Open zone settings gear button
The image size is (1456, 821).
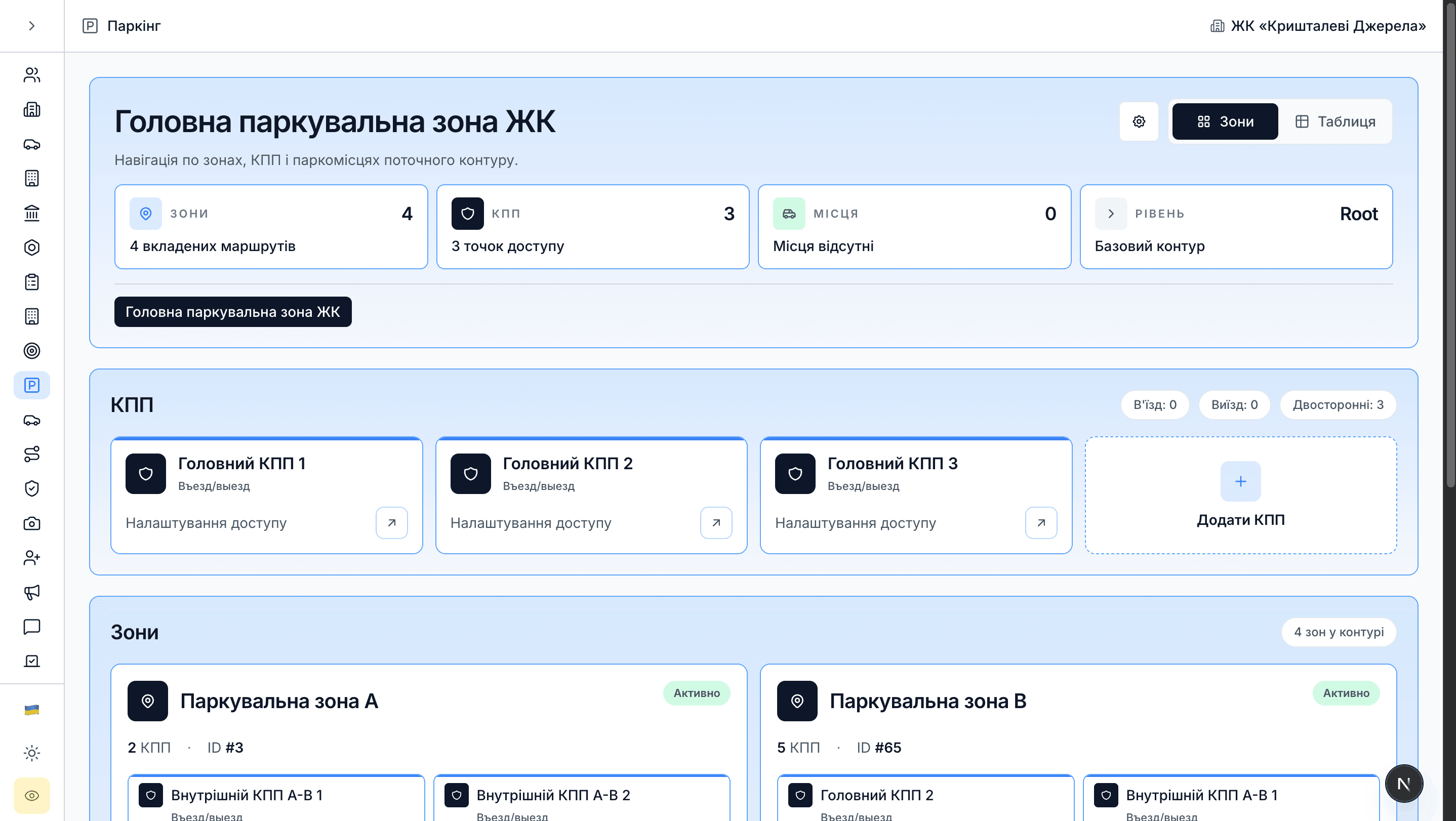pos(1139,121)
